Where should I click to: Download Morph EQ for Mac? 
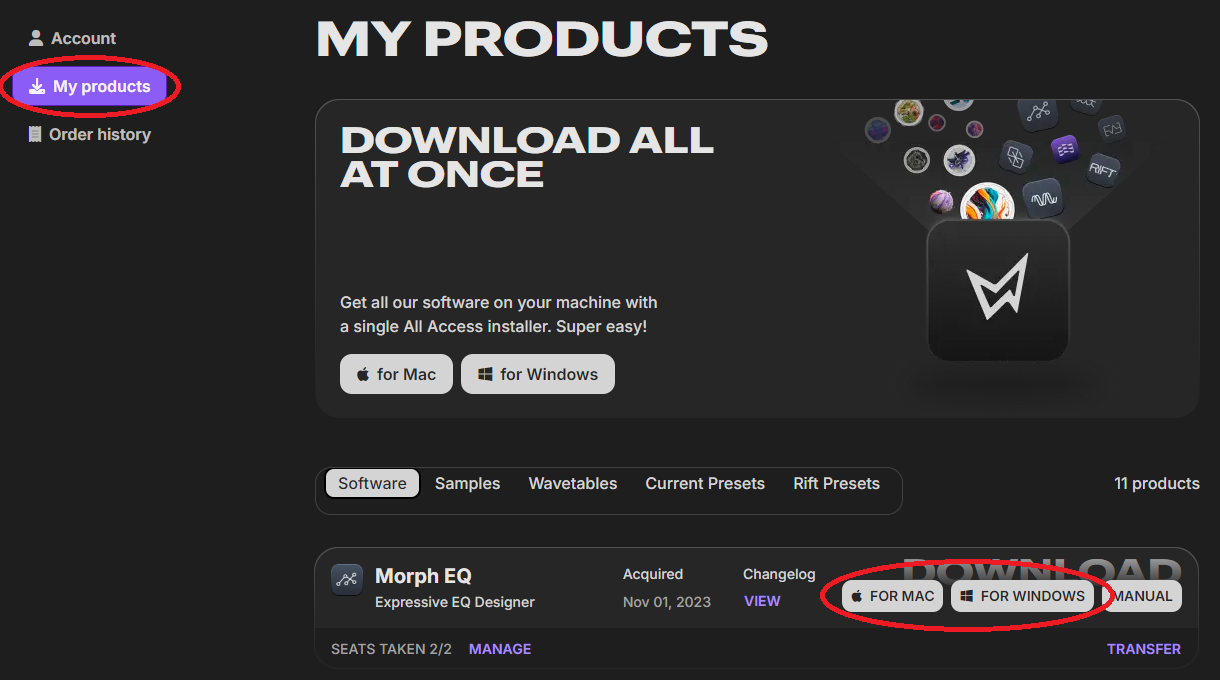pyautogui.click(x=892, y=596)
